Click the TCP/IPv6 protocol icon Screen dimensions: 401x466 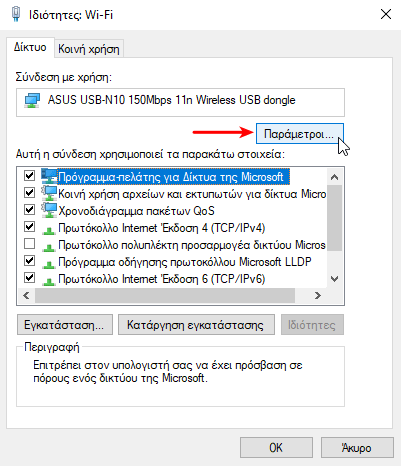(x=49, y=281)
